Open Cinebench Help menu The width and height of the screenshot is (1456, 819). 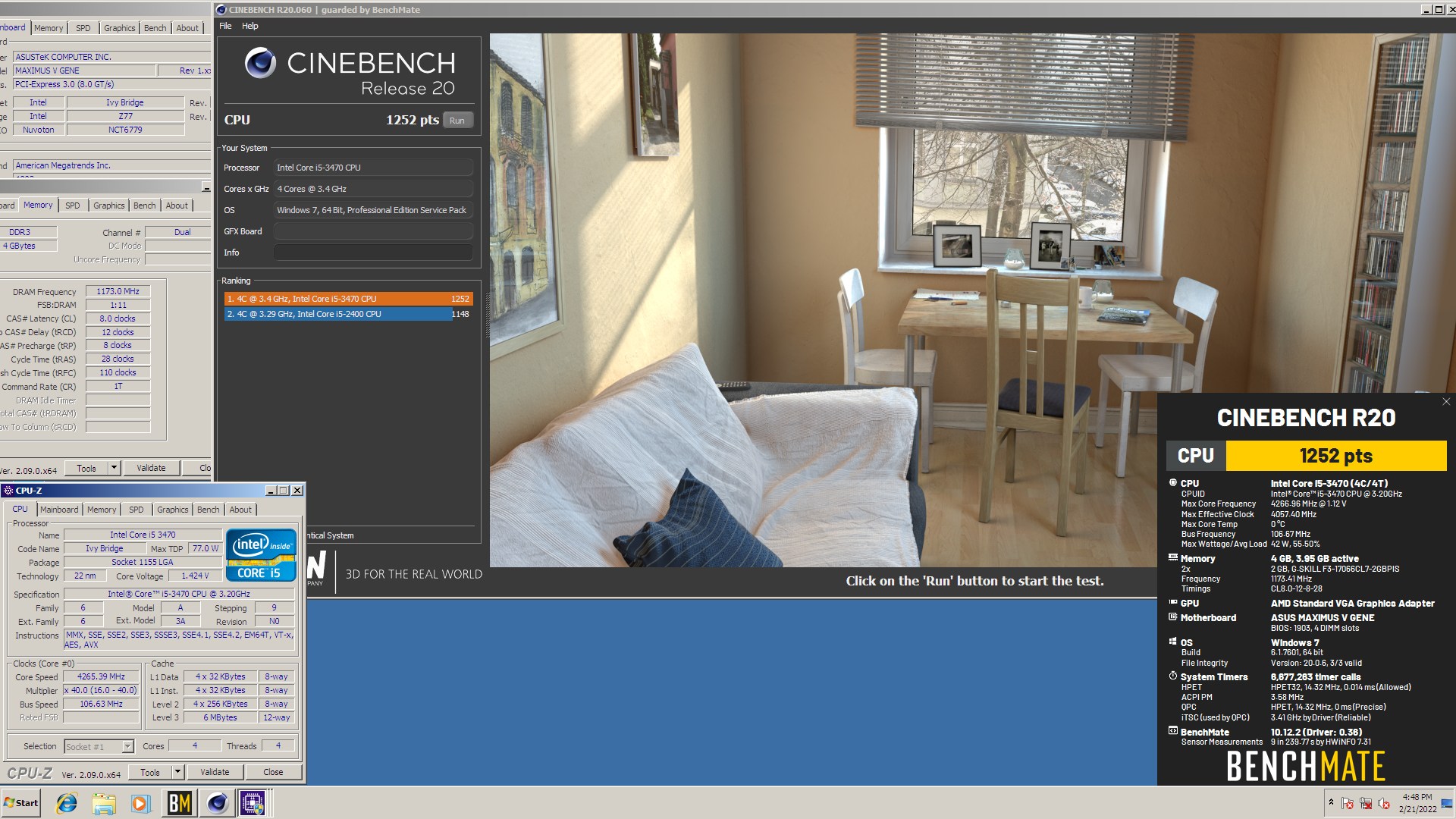pos(250,26)
